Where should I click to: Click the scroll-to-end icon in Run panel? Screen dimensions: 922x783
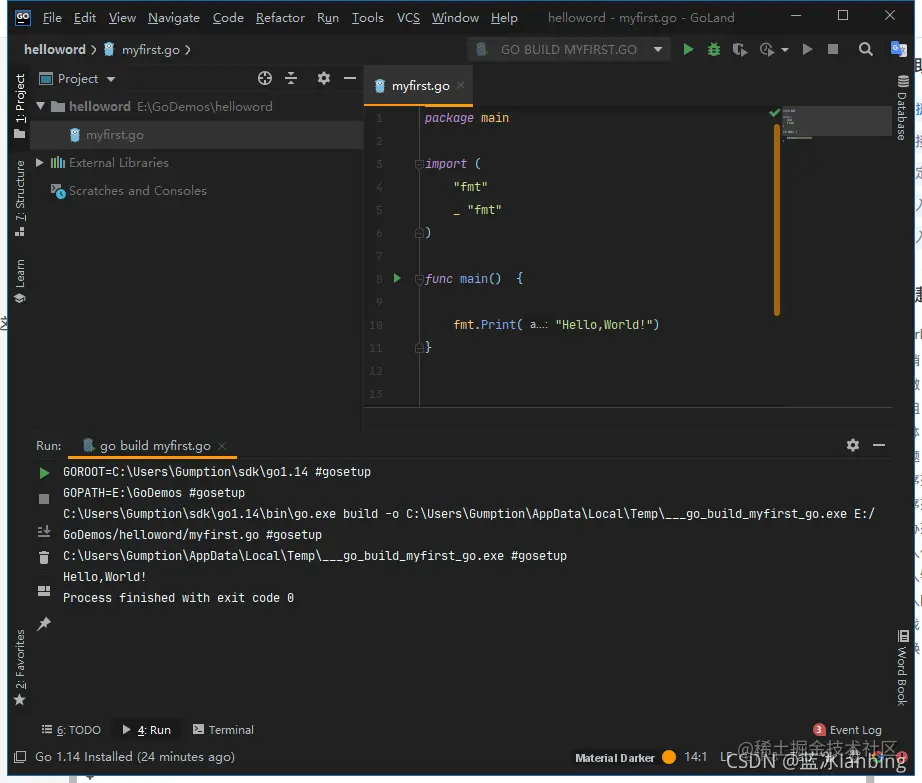click(x=44, y=532)
